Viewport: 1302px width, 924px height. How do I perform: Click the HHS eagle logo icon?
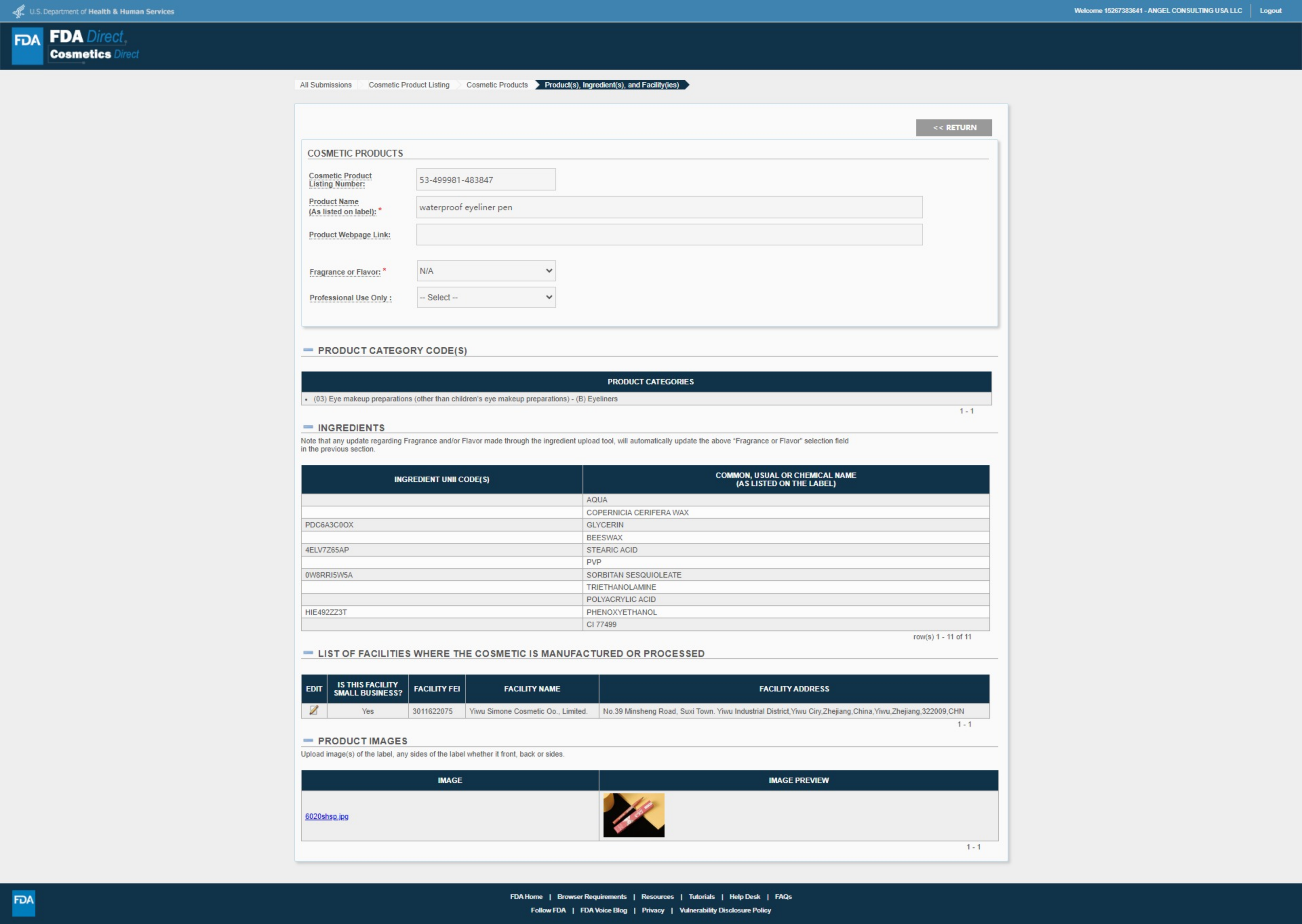[x=18, y=11]
